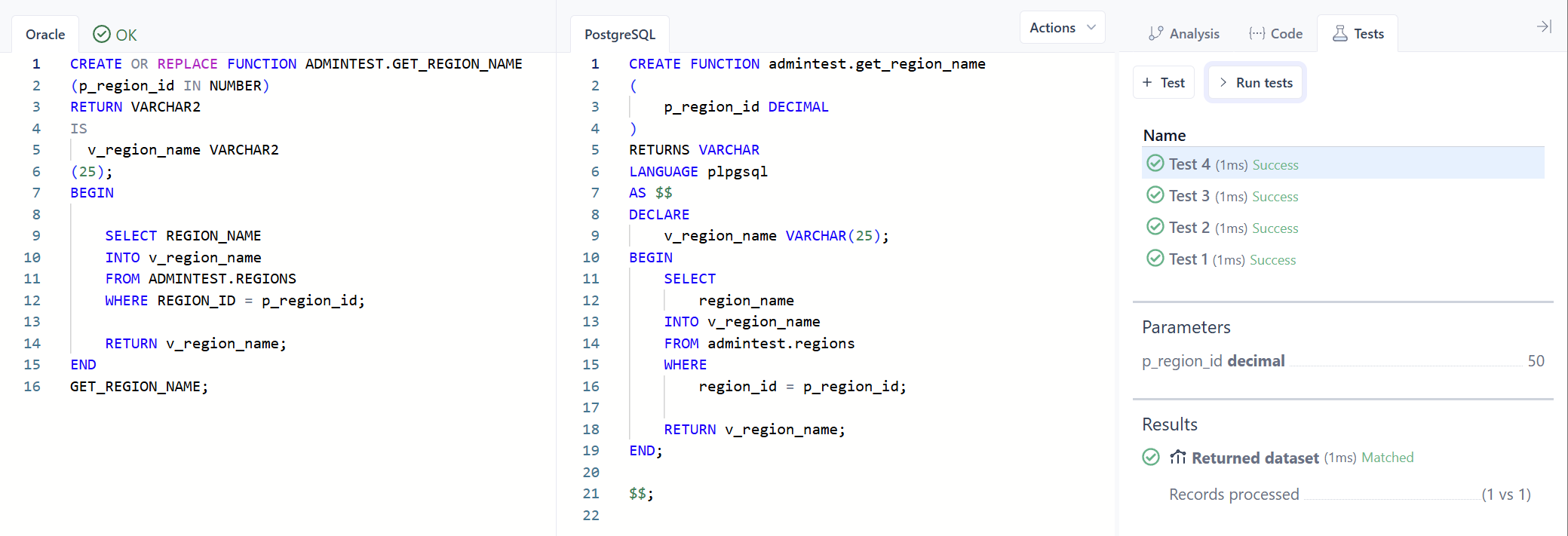The width and height of the screenshot is (1568, 536).
Task: Switch to the Analysis tab
Action: 1183,34
